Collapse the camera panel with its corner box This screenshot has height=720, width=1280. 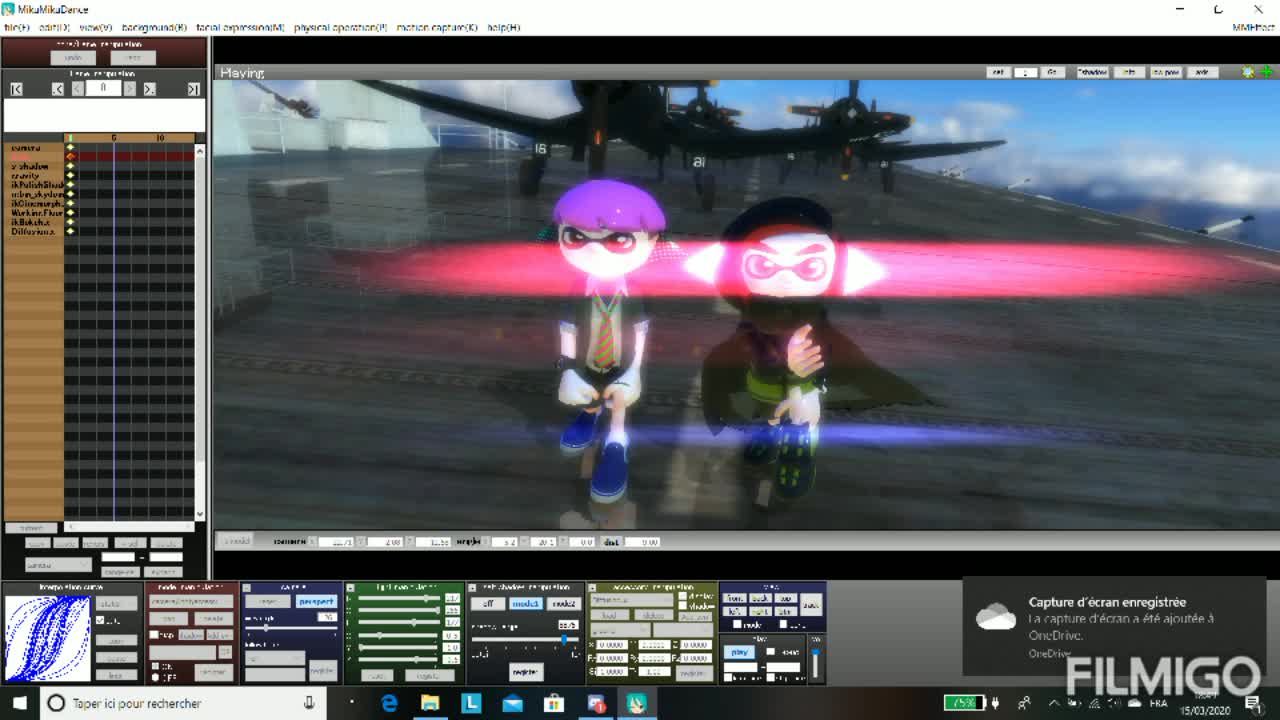[x=247, y=588]
